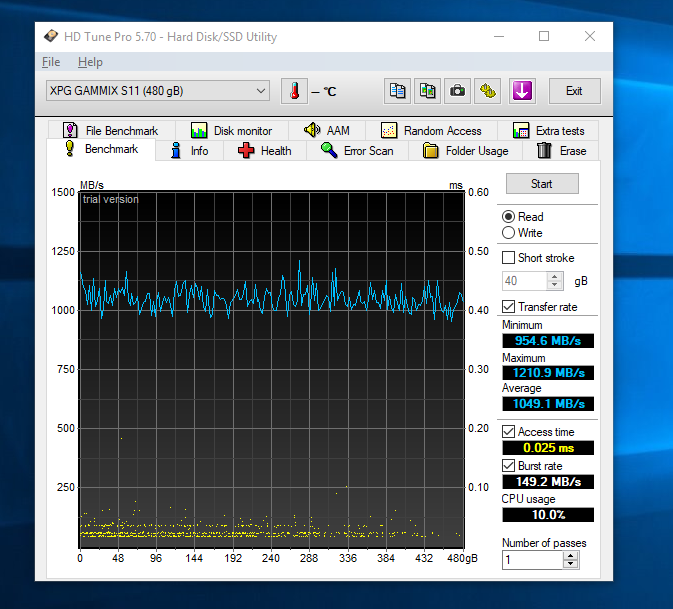Viewport: 673px width, 609px height.
Task: Copy info to clipboard toolbar icon
Action: click(x=397, y=91)
